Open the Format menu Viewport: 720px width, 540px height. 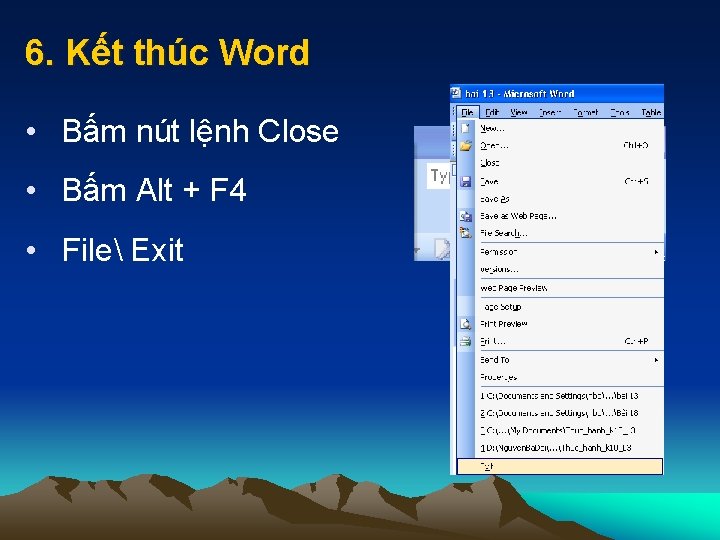[586, 112]
